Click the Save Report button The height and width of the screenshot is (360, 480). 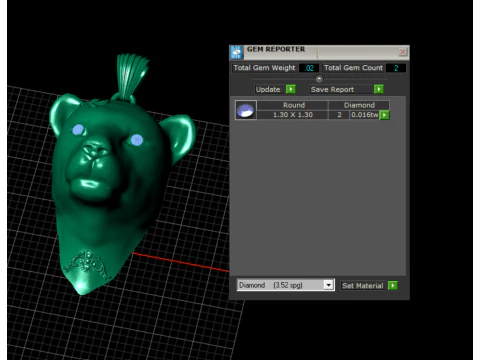pyautogui.click(x=342, y=89)
